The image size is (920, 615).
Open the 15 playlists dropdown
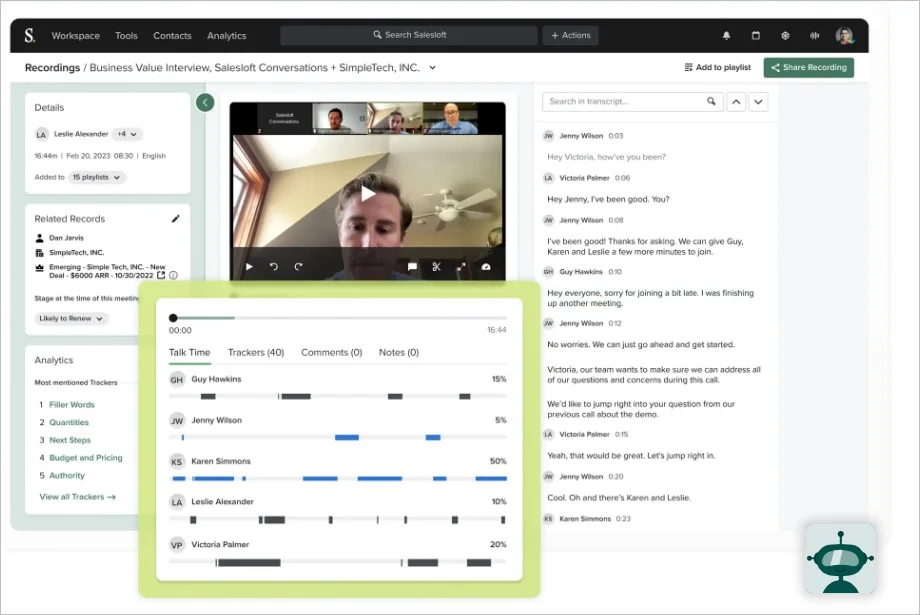[x=97, y=177]
